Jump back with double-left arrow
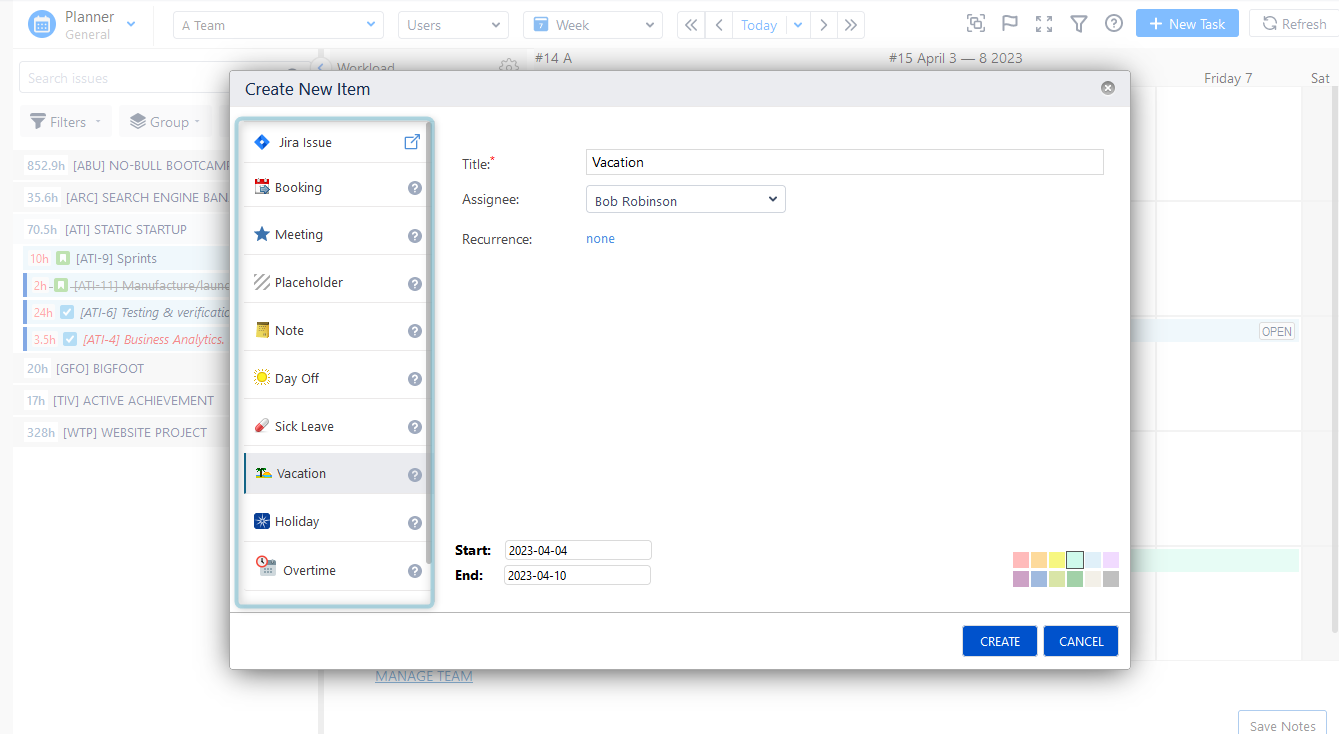 coord(691,25)
